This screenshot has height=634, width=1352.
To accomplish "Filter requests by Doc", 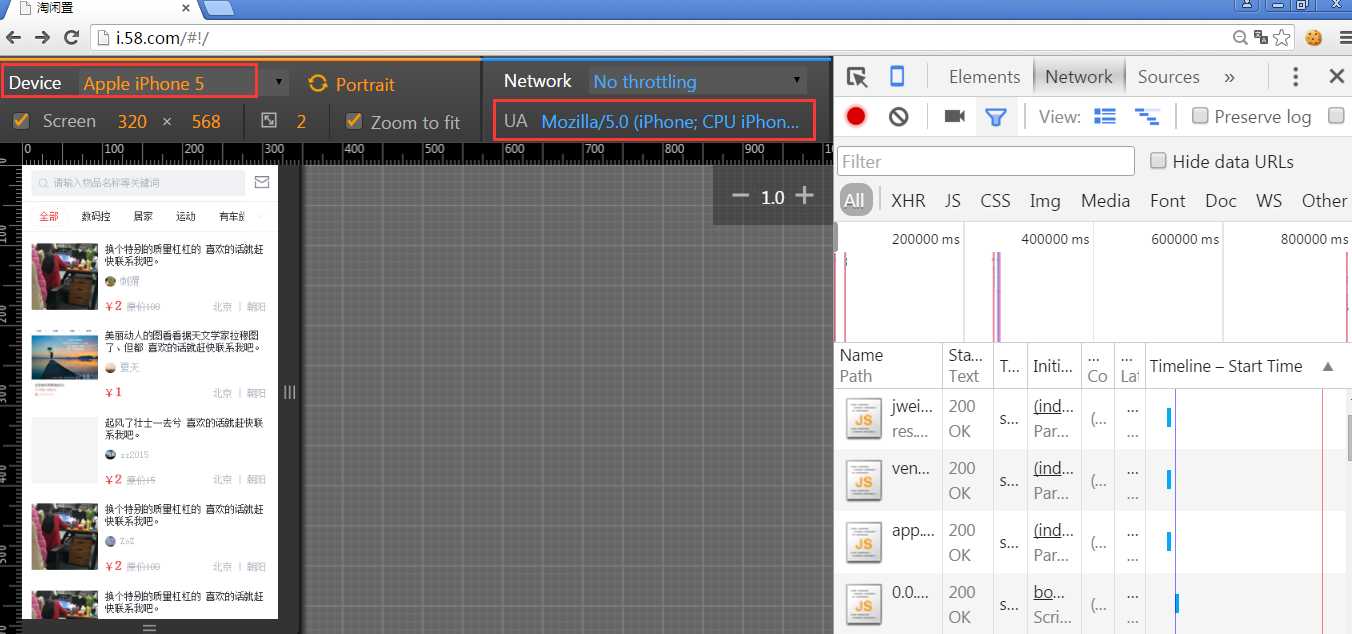I will point(1220,200).
